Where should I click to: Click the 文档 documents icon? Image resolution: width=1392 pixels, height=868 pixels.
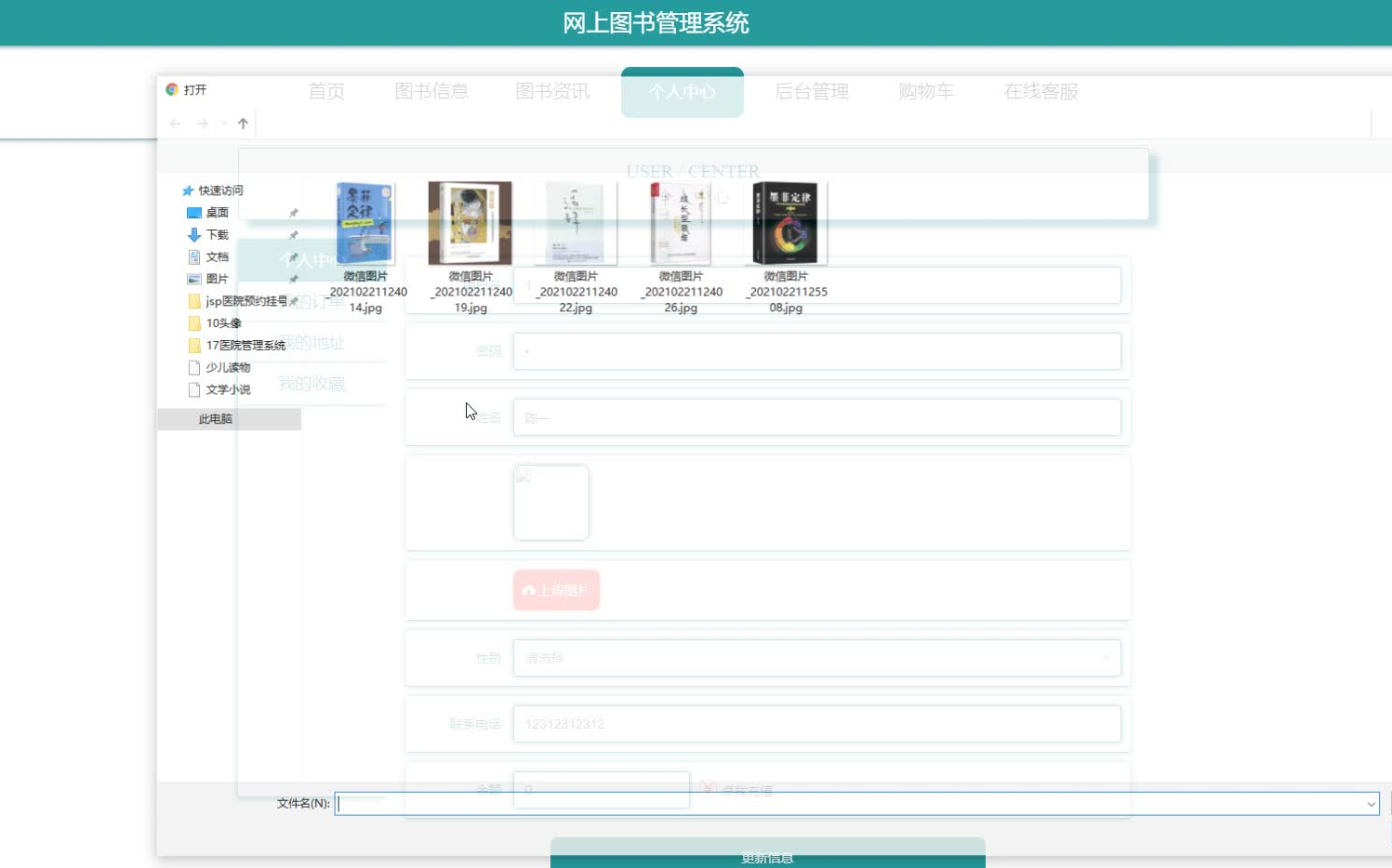[x=194, y=257]
